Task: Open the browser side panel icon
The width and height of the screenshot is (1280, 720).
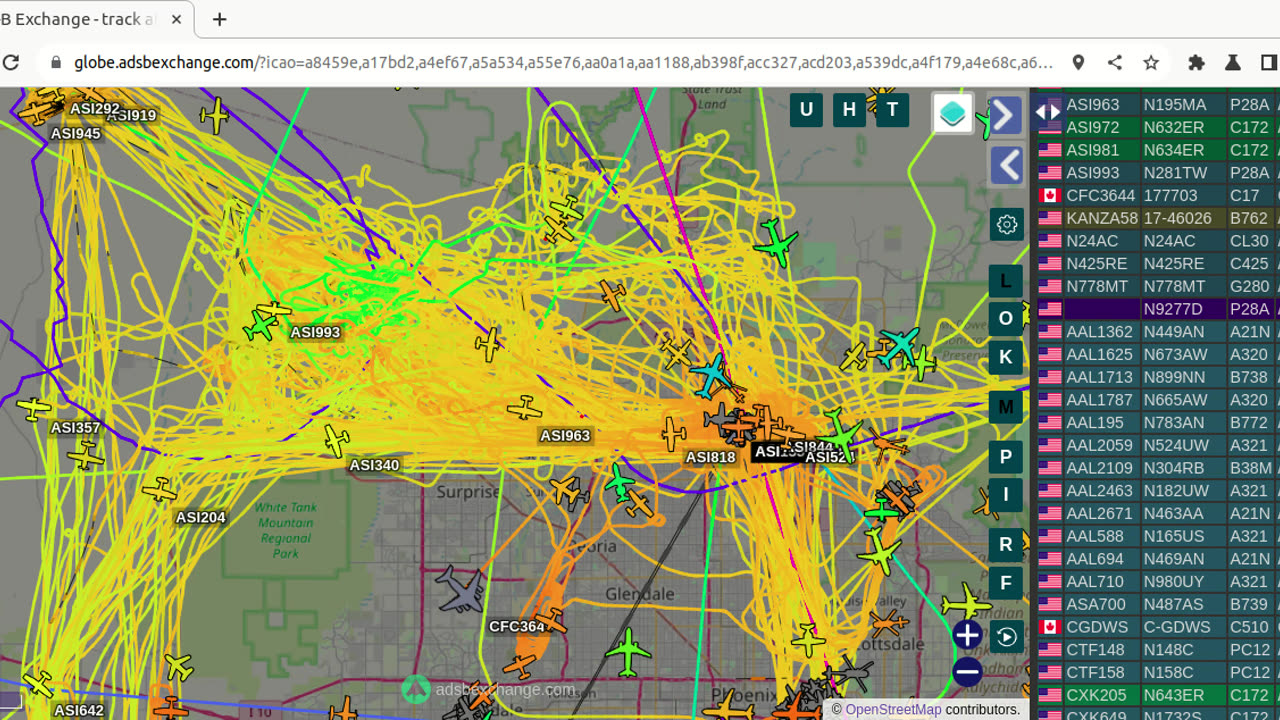Action: (1268, 62)
